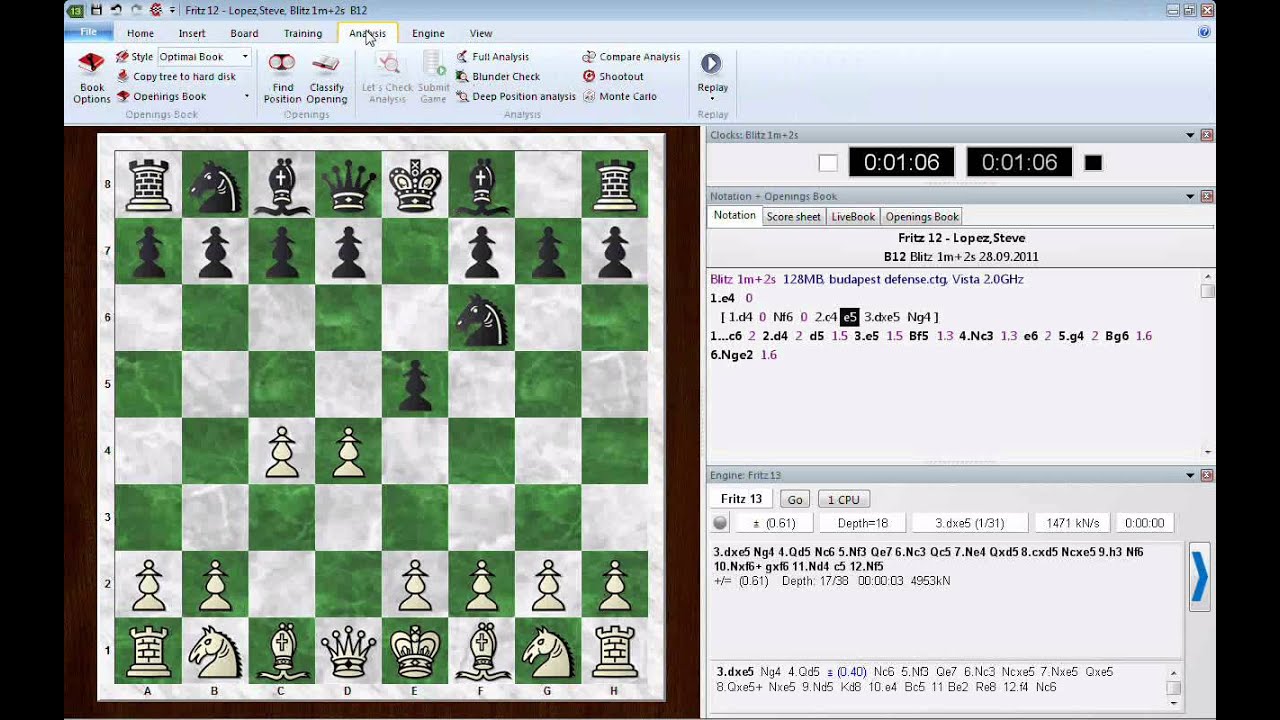Open the Book Options icon
This screenshot has height=720, width=1280.
tap(91, 65)
